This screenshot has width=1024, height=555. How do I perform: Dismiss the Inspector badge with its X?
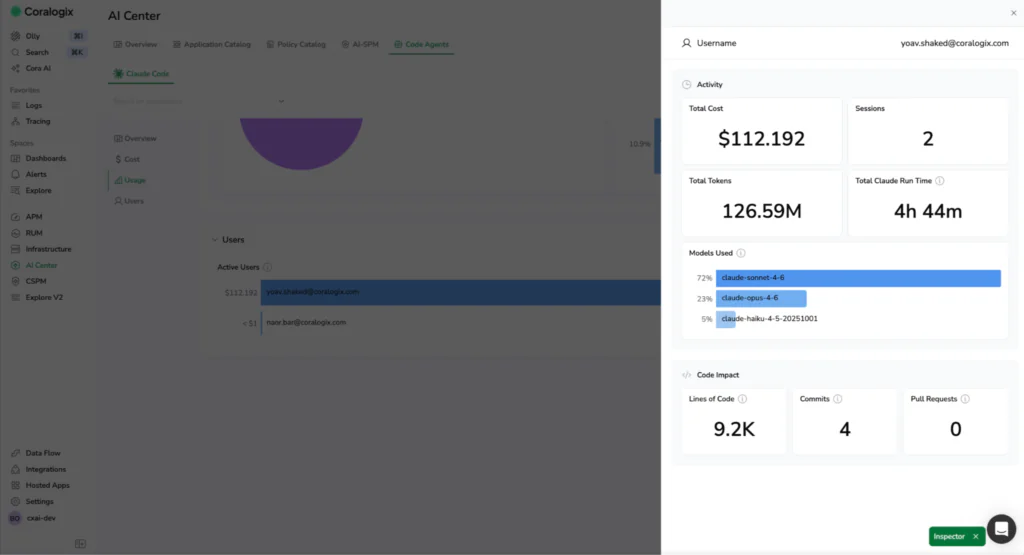[x=976, y=537]
